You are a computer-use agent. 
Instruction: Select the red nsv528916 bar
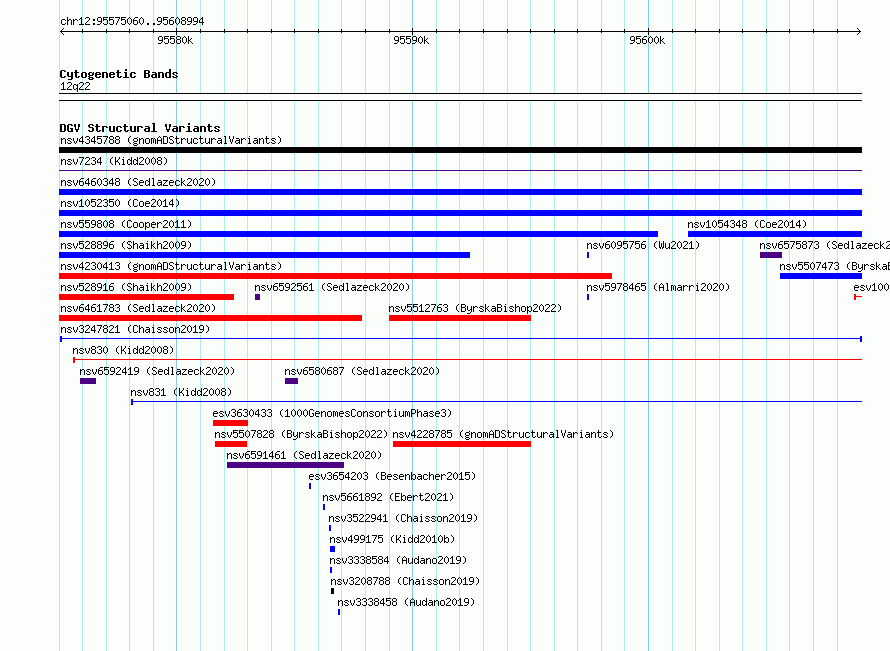146,297
